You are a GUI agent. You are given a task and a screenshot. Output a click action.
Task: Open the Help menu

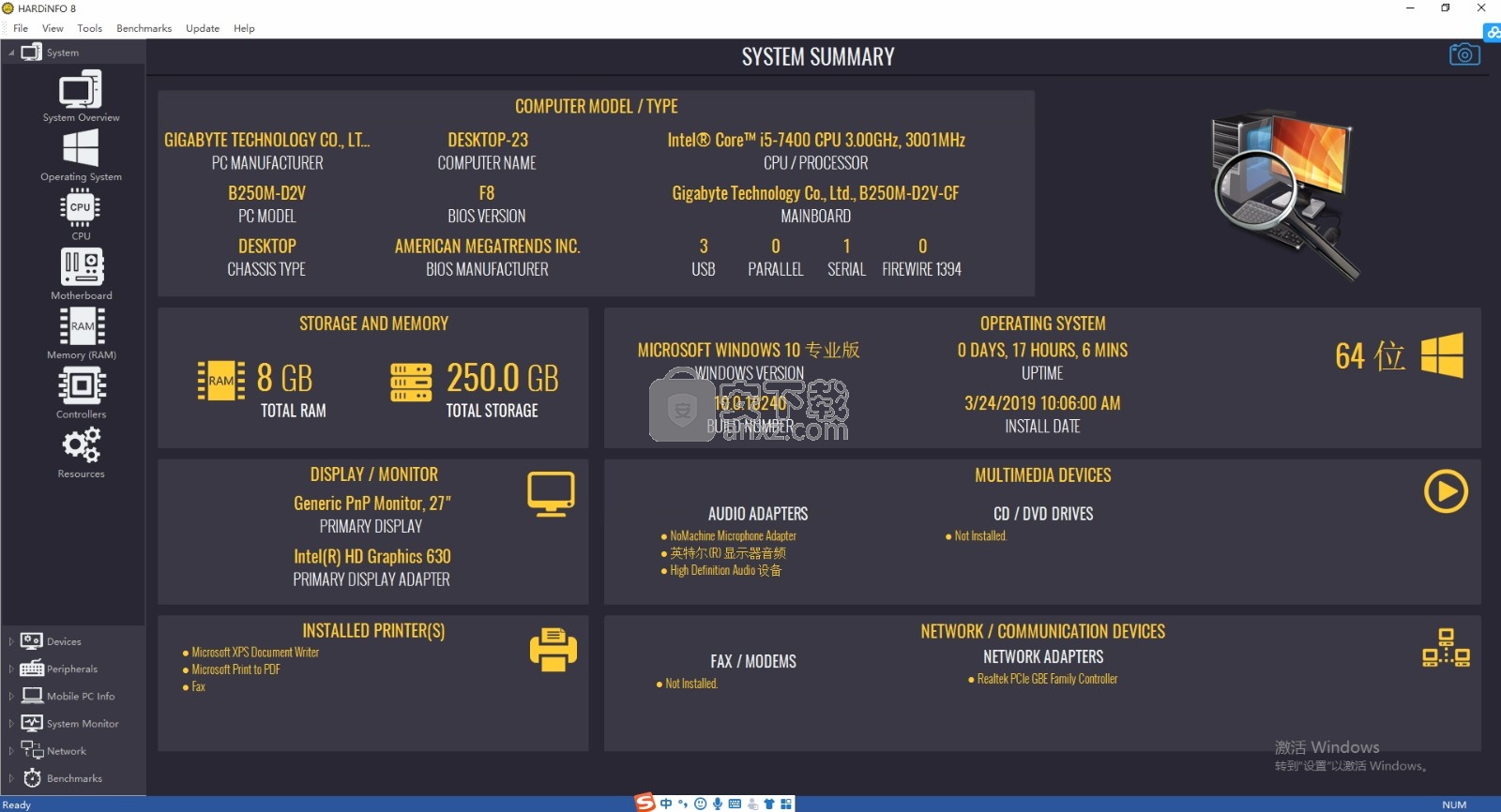tap(244, 28)
